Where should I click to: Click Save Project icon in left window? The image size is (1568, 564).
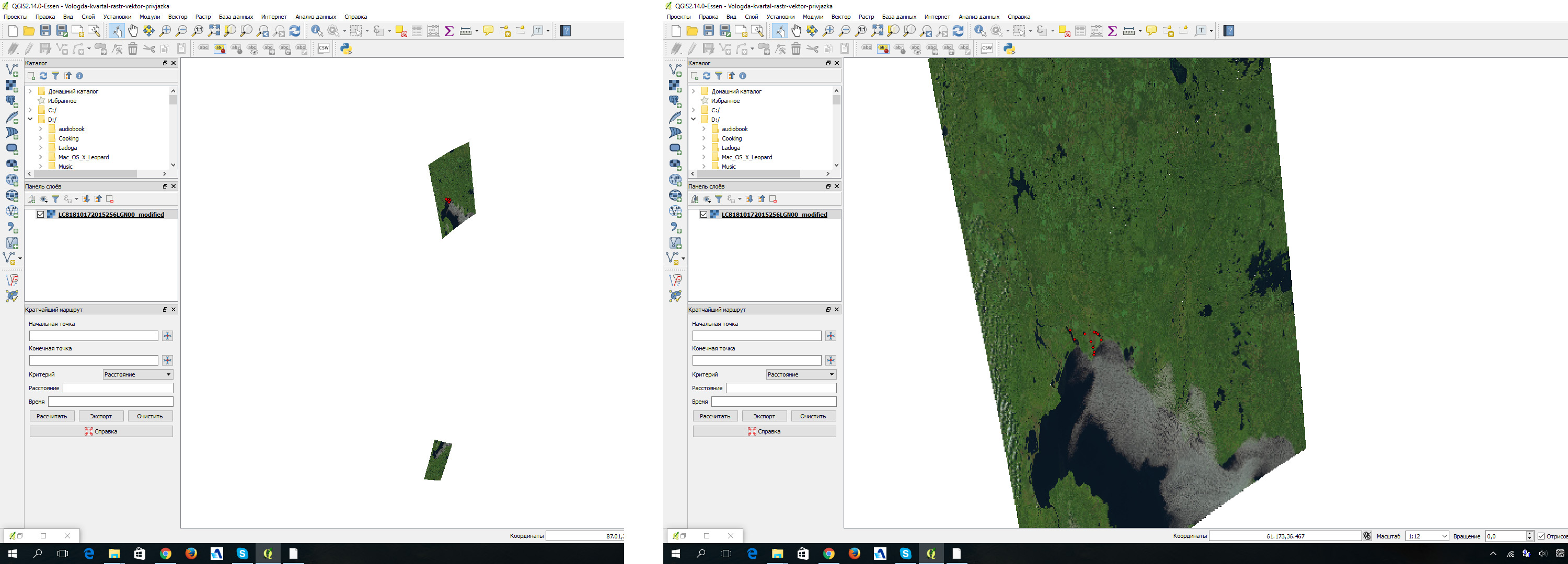pos(45,30)
